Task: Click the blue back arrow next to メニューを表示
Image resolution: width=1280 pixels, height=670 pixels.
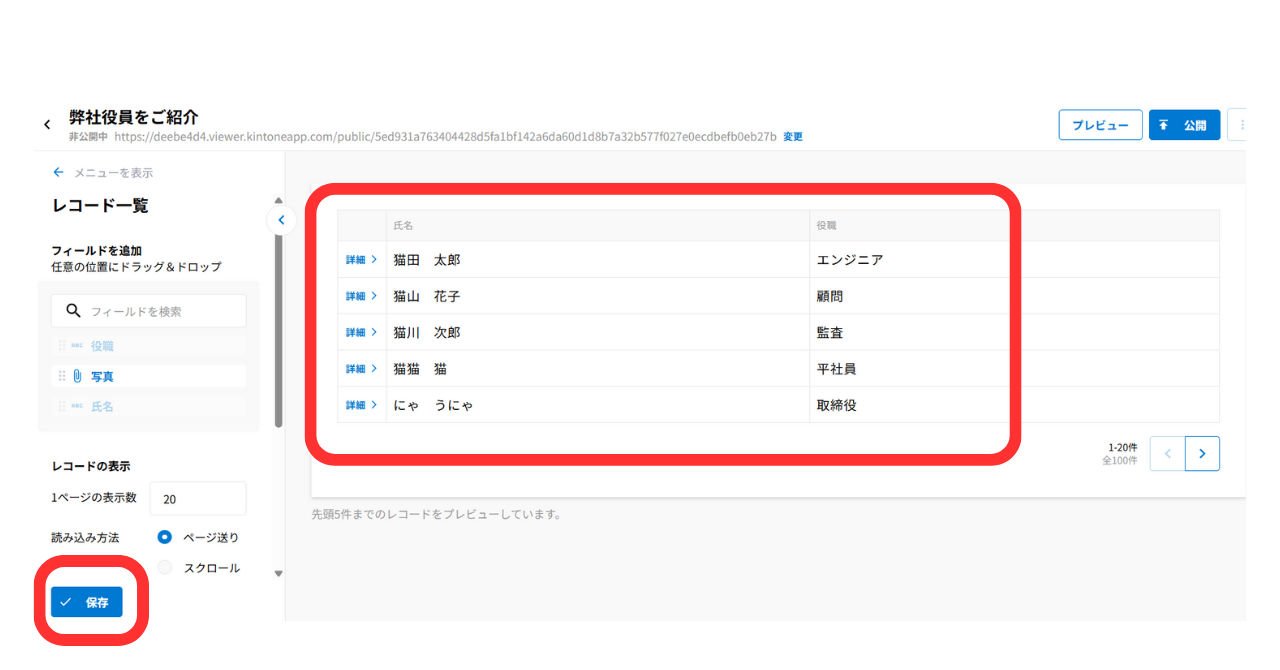Action: pyautogui.click(x=57, y=171)
